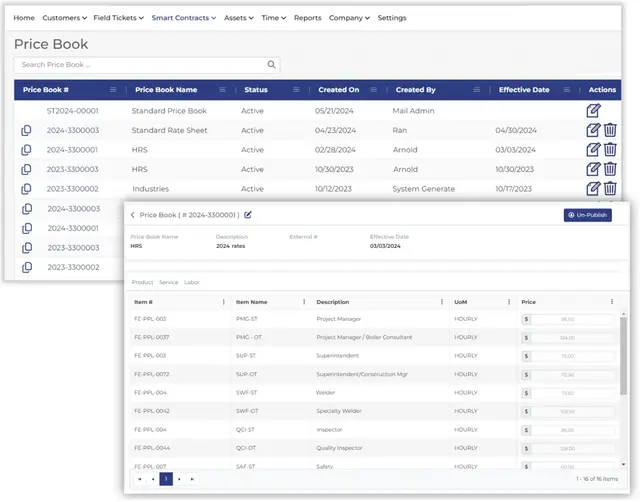Switch to the Product tab

click(142, 282)
